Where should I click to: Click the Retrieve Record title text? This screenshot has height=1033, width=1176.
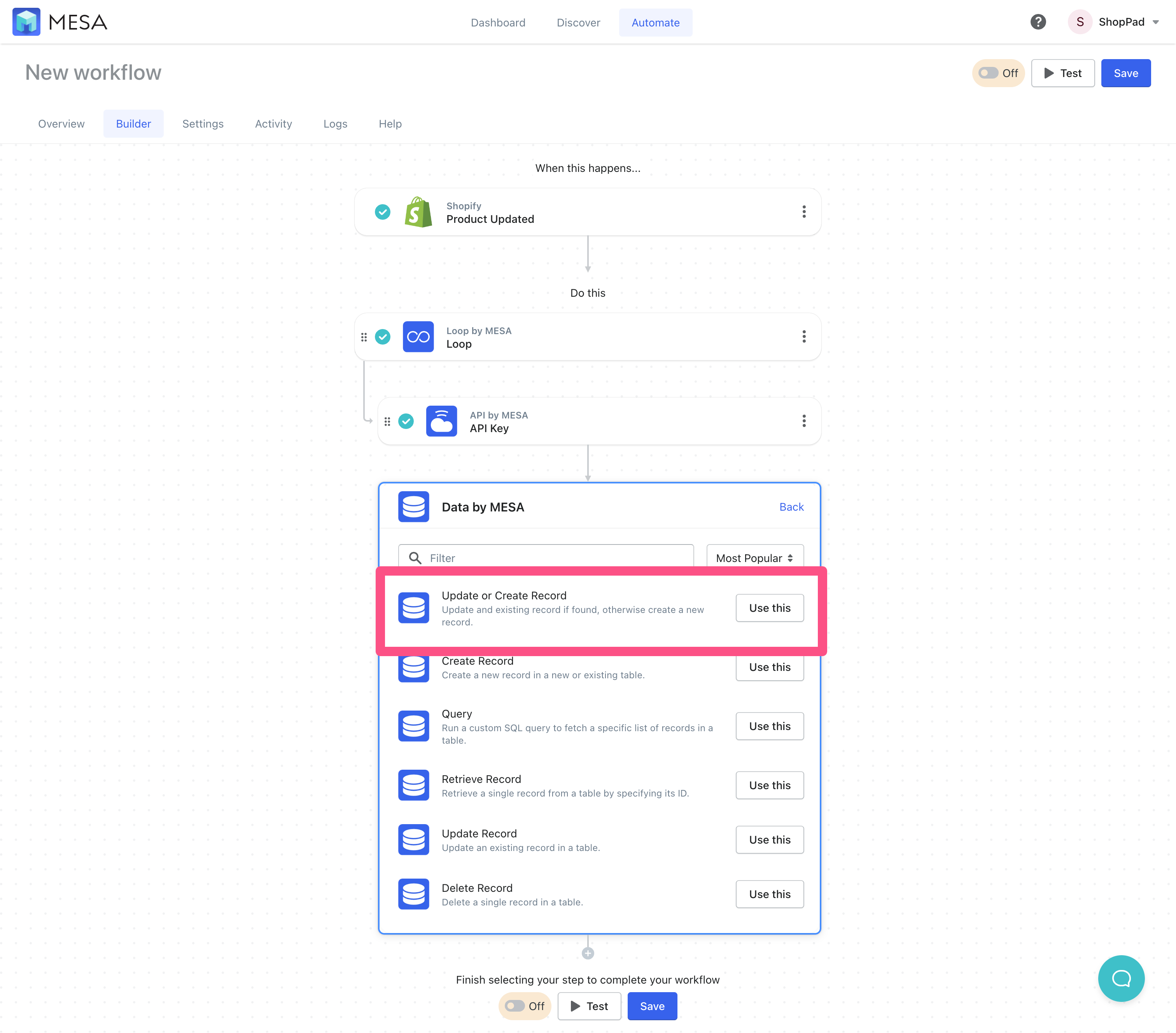(x=481, y=779)
